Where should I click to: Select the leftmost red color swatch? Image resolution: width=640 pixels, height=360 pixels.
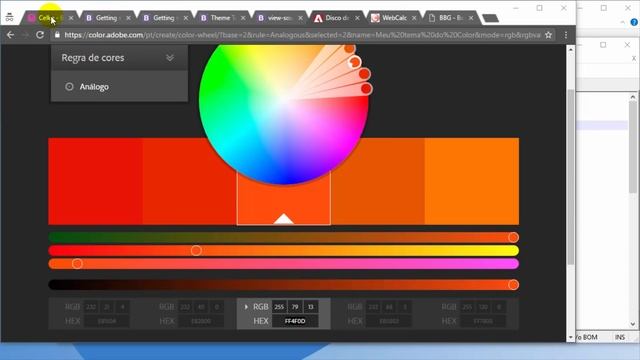click(x=96, y=181)
